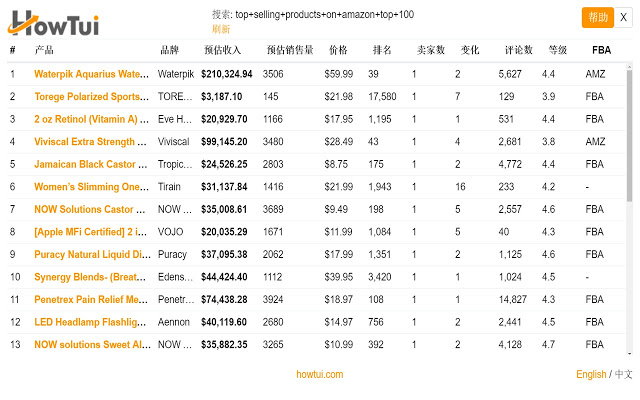Screen dimensions: 640x400
Task: Click the Aennon brand cell
Action: click(174, 322)
